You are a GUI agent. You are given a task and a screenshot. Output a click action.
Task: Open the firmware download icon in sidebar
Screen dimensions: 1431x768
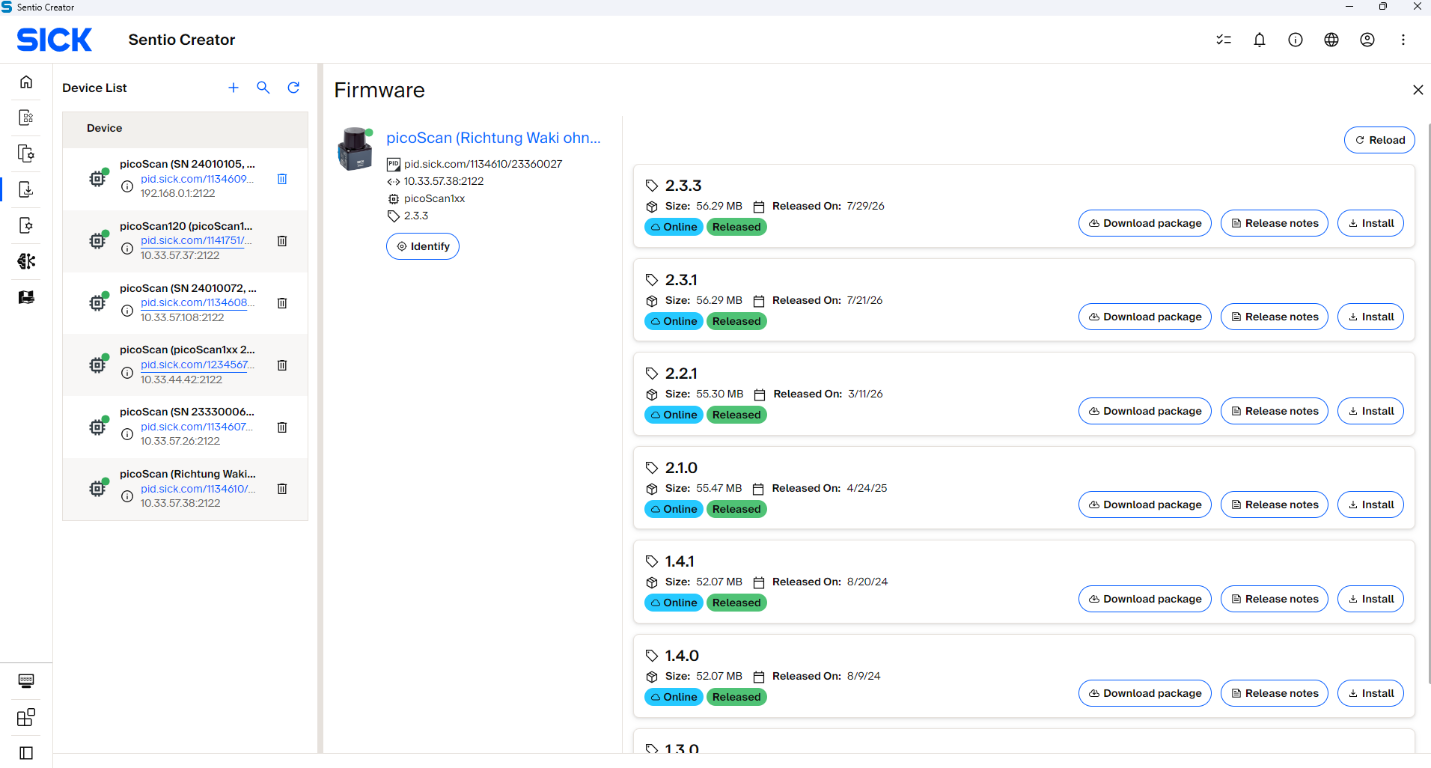tap(26, 189)
